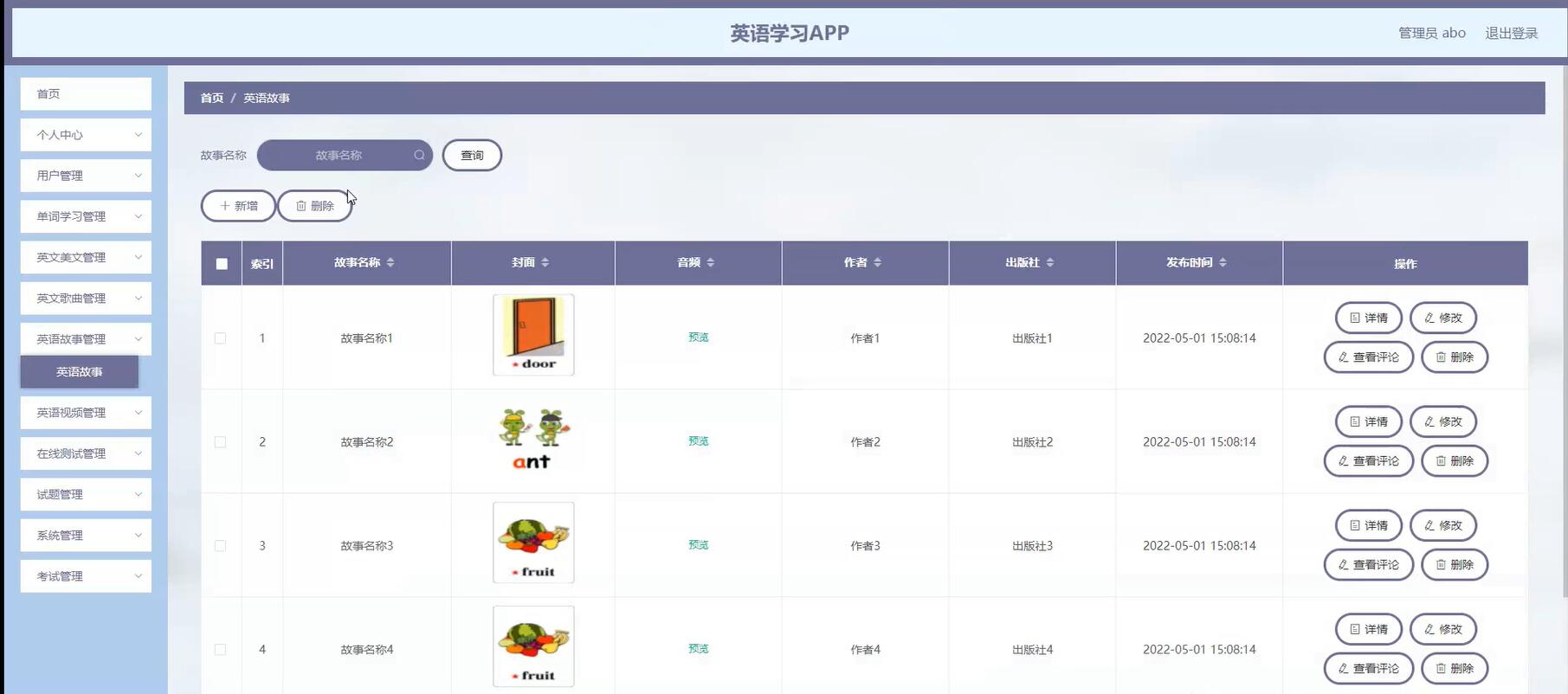Expand the 英语视频管理 sidebar menu
Screen dimensions: 1568x694
(86, 413)
